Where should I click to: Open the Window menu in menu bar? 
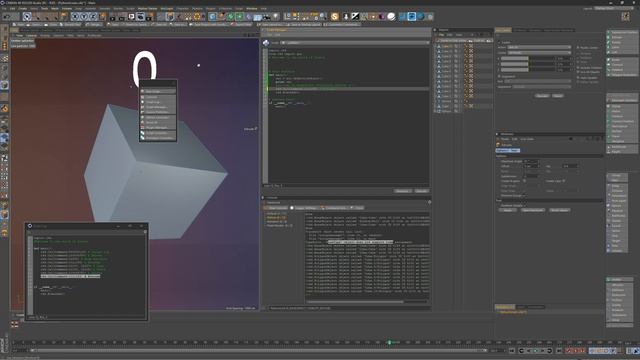[x=252, y=8]
